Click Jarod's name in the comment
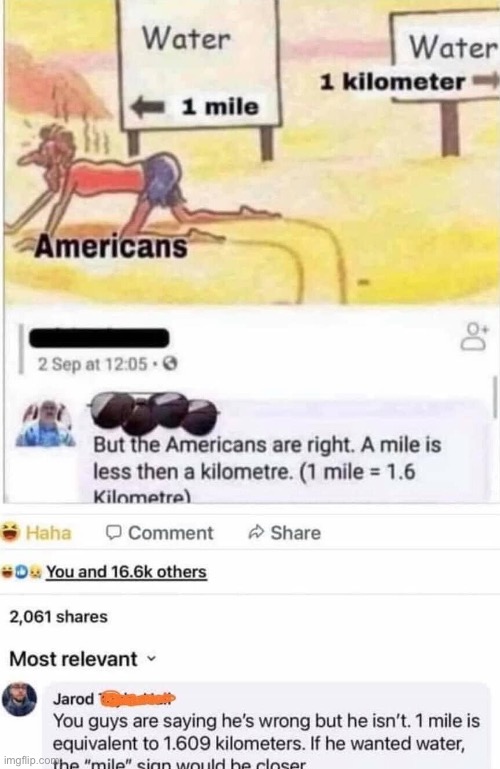 [74, 698]
